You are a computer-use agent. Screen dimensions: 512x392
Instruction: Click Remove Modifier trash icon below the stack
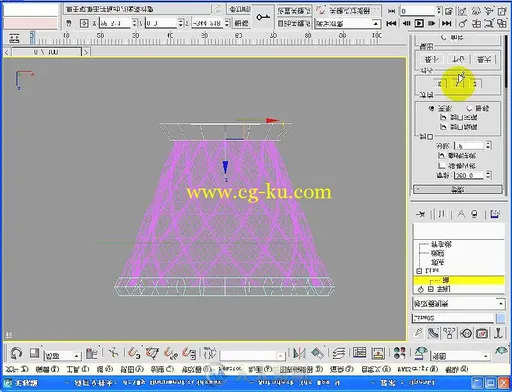point(474,214)
